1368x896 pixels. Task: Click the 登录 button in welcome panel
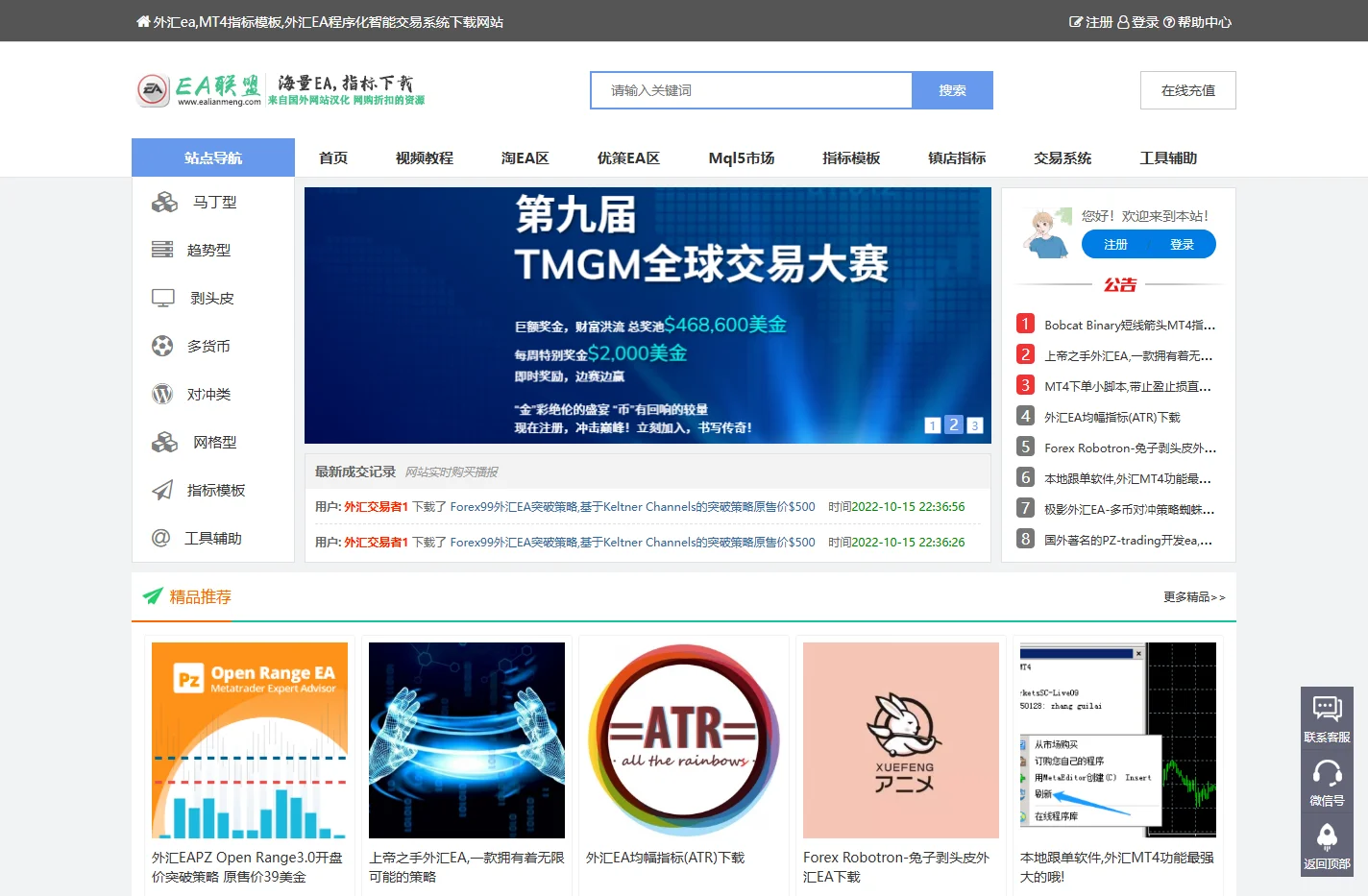(1182, 244)
